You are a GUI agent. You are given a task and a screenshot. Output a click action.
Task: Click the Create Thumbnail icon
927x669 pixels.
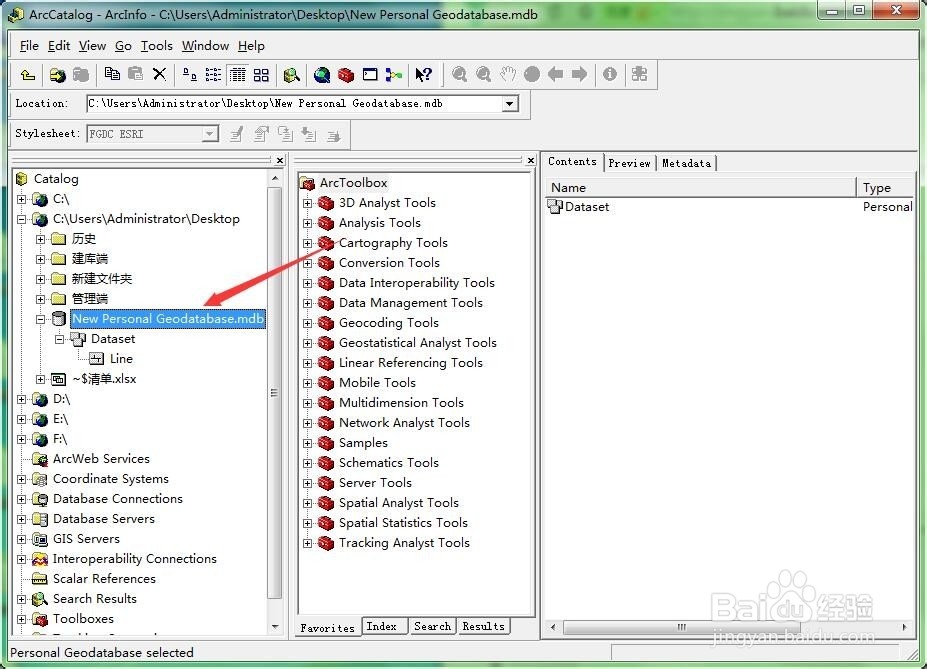coord(640,74)
